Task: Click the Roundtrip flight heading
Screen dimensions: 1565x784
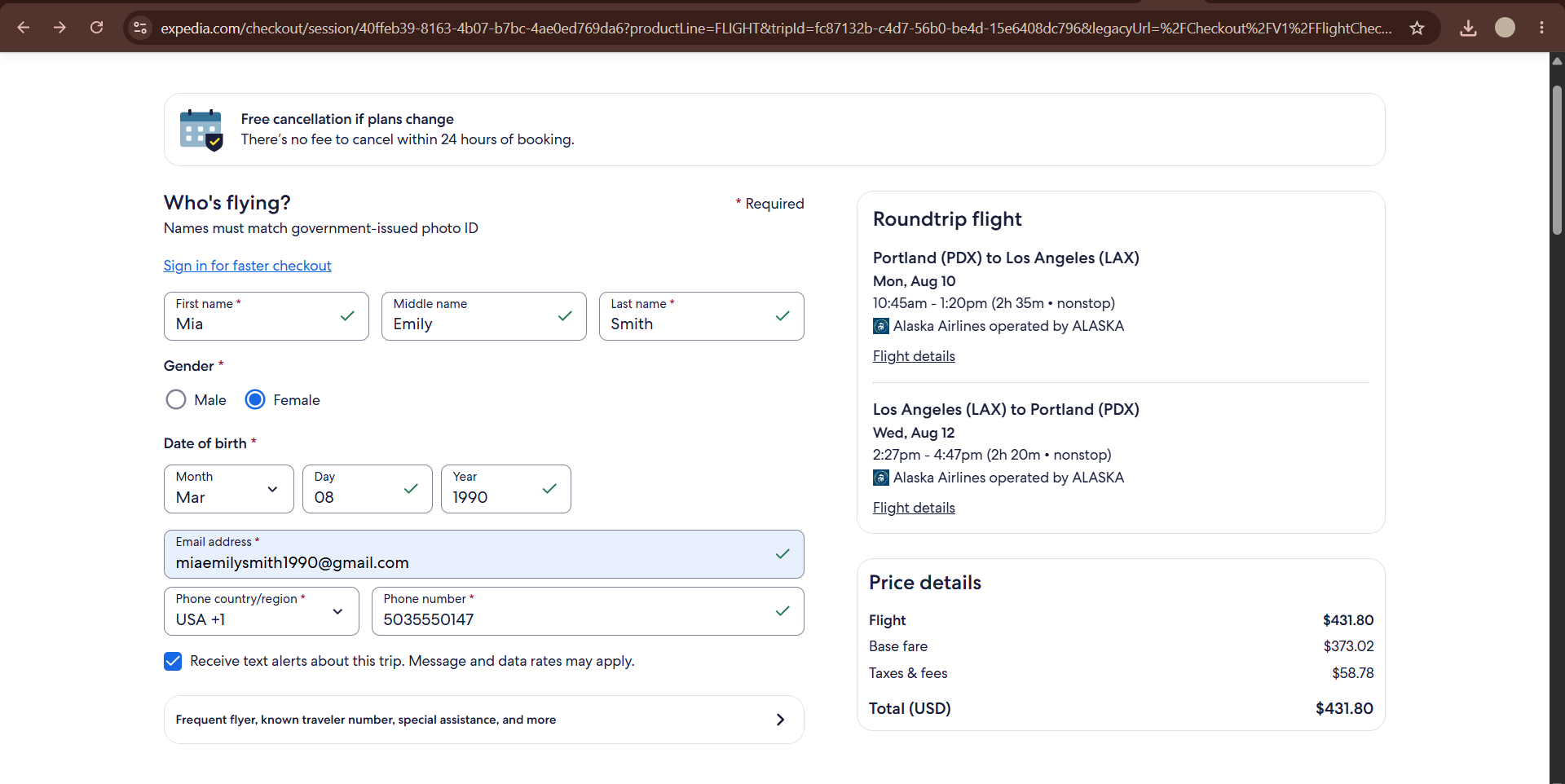Action: [x=947, y=219]
